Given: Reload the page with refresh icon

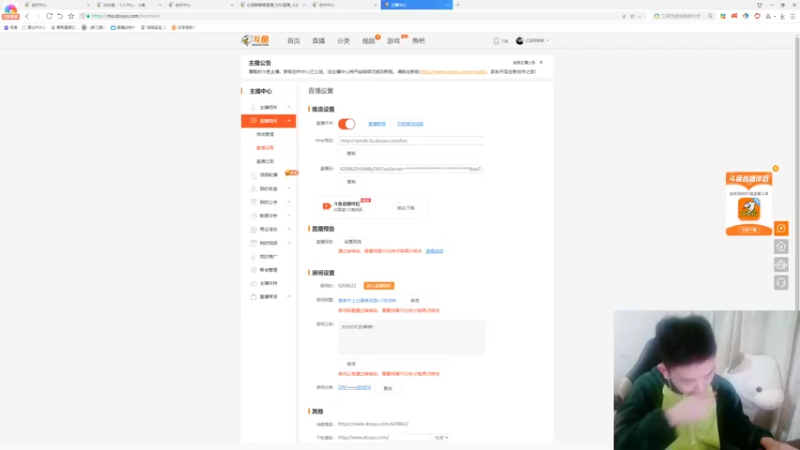Looking at the screenshot, I should tap(49, 16).
